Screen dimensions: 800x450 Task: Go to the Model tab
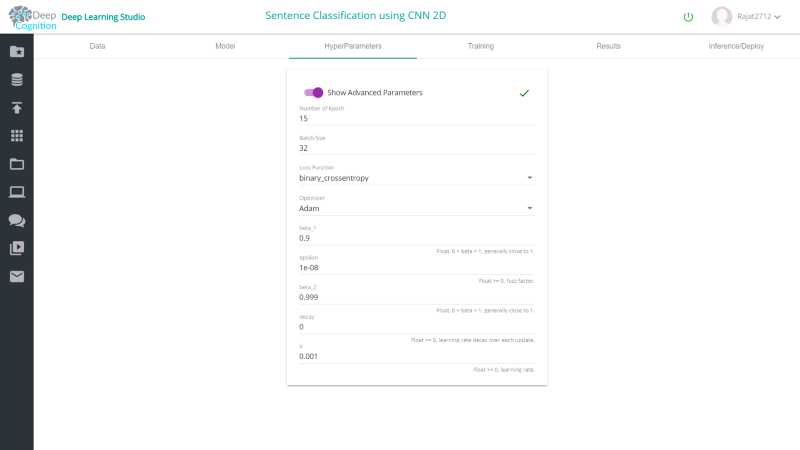(x=225, y=46)
